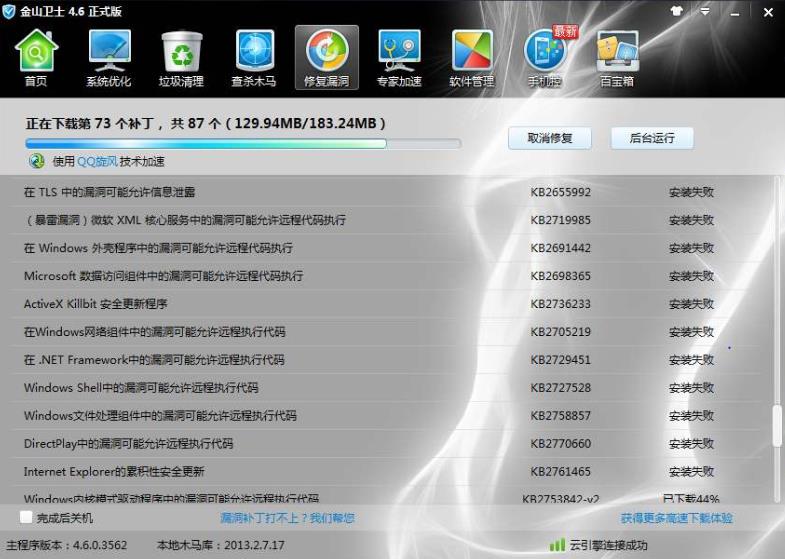The image size is (785, 559).
Task: Open 查杀木马 trojan scan icon
Action: point(254,58)
